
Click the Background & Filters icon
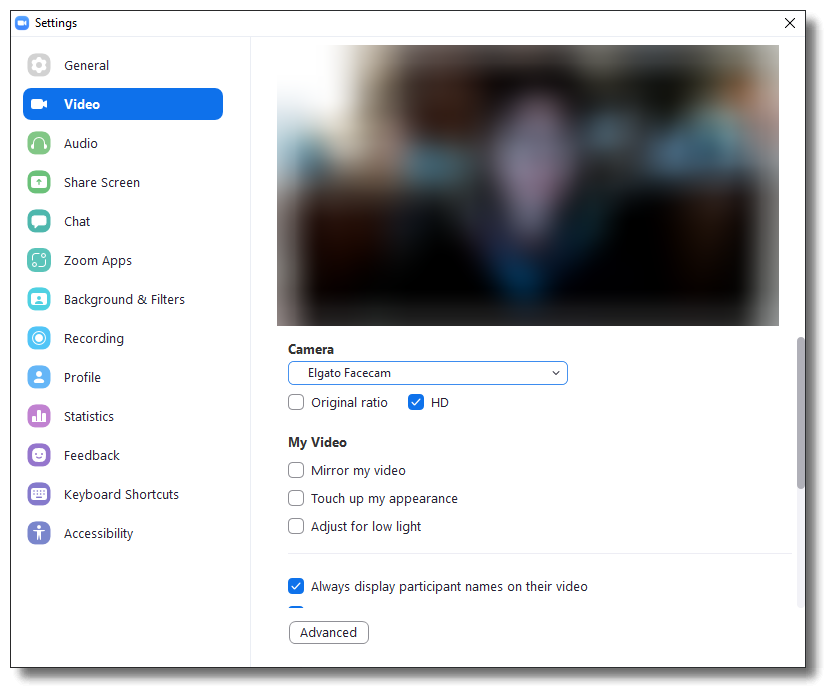click(39, 299)
